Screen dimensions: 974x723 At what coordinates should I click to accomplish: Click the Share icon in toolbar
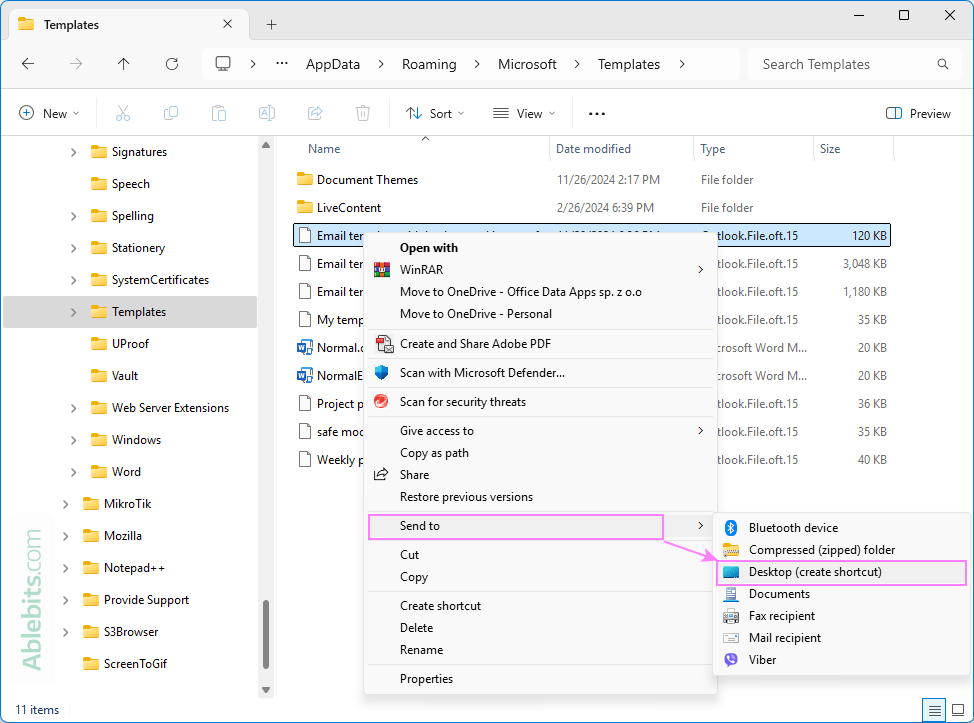coord(315,114)
